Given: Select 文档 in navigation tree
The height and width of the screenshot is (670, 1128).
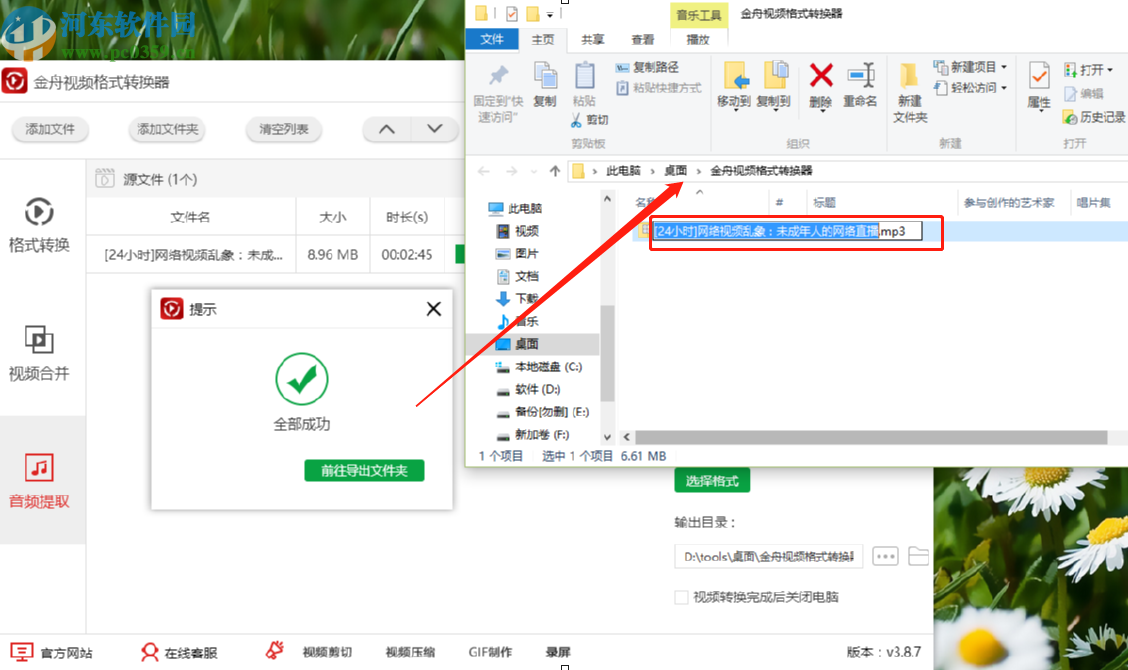Looking at the screenshot, I should 518,276.
